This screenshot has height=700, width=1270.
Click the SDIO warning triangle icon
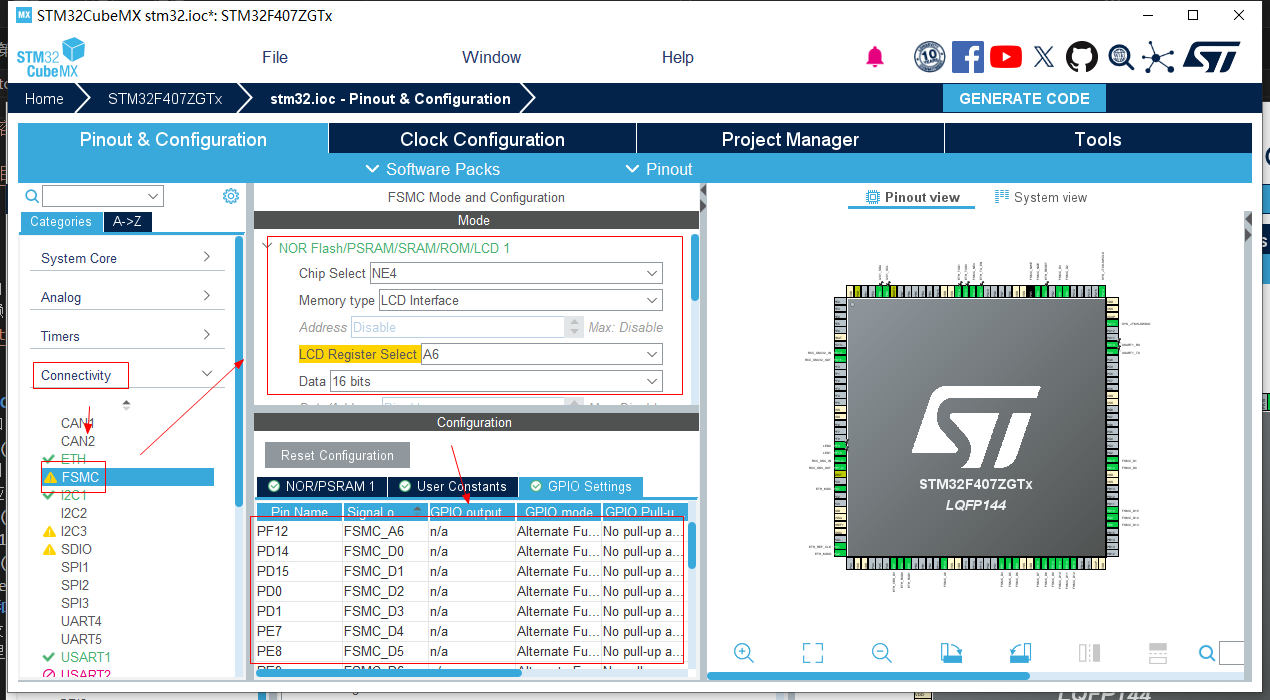click(49, 549)
